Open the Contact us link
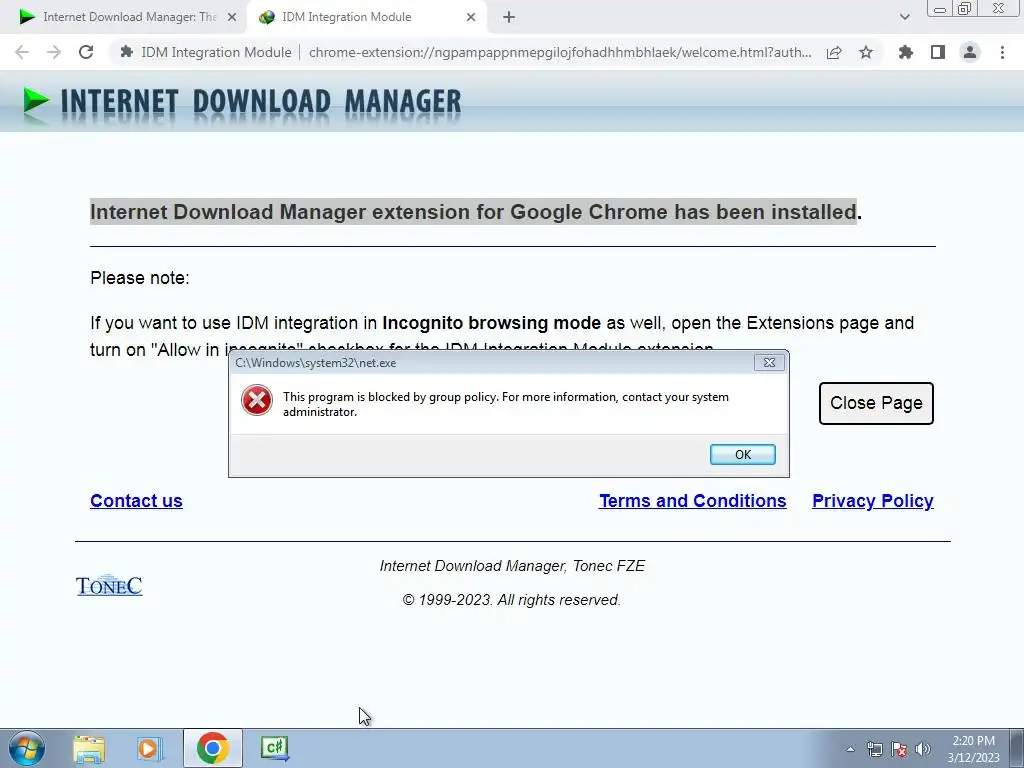 (x=136, y=501)
